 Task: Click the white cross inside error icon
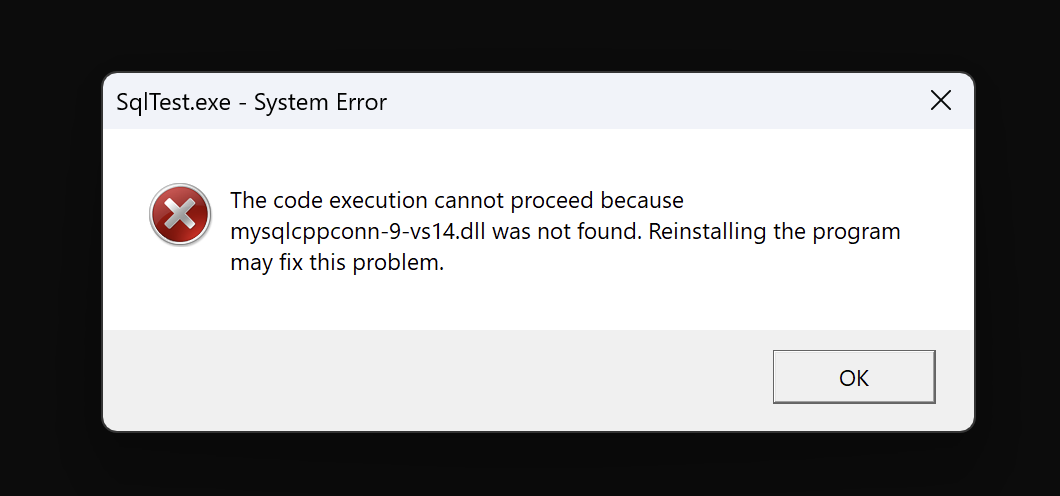(x=180, y=214)
